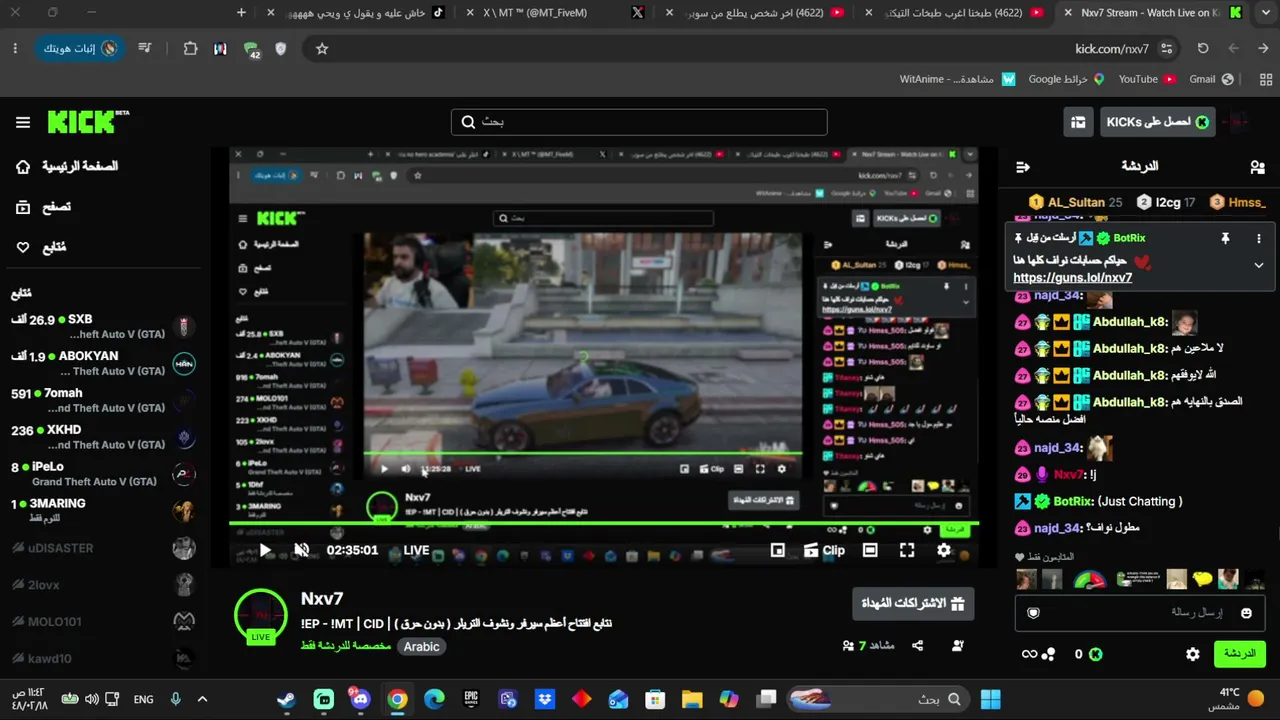The height and width of the screenshot is (720, 1280).
Task: Open a new browser tab with plus
Action: pyautogui.click(x=241, y=13)
